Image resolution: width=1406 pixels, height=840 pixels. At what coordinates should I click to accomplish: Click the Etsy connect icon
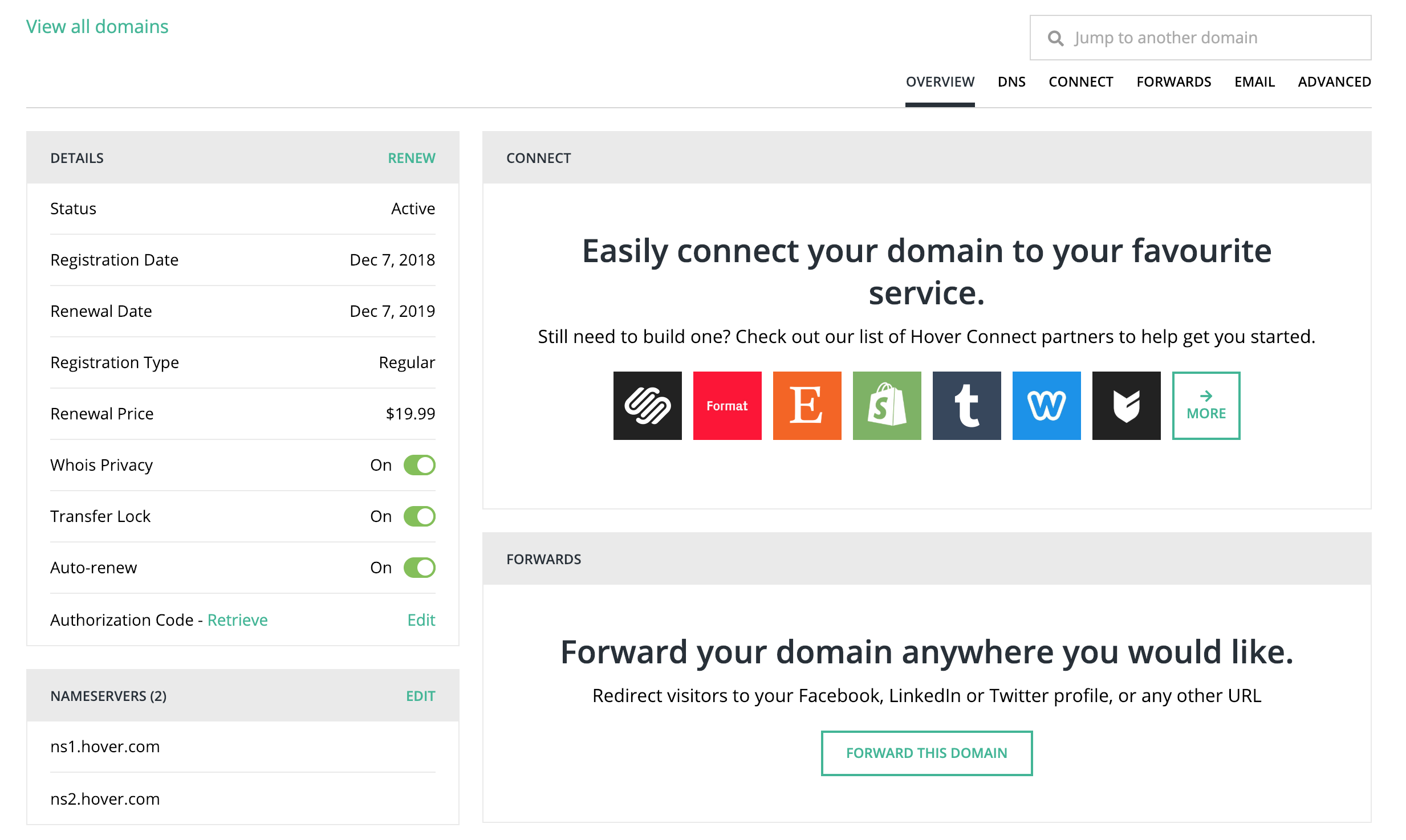(806, 405)
